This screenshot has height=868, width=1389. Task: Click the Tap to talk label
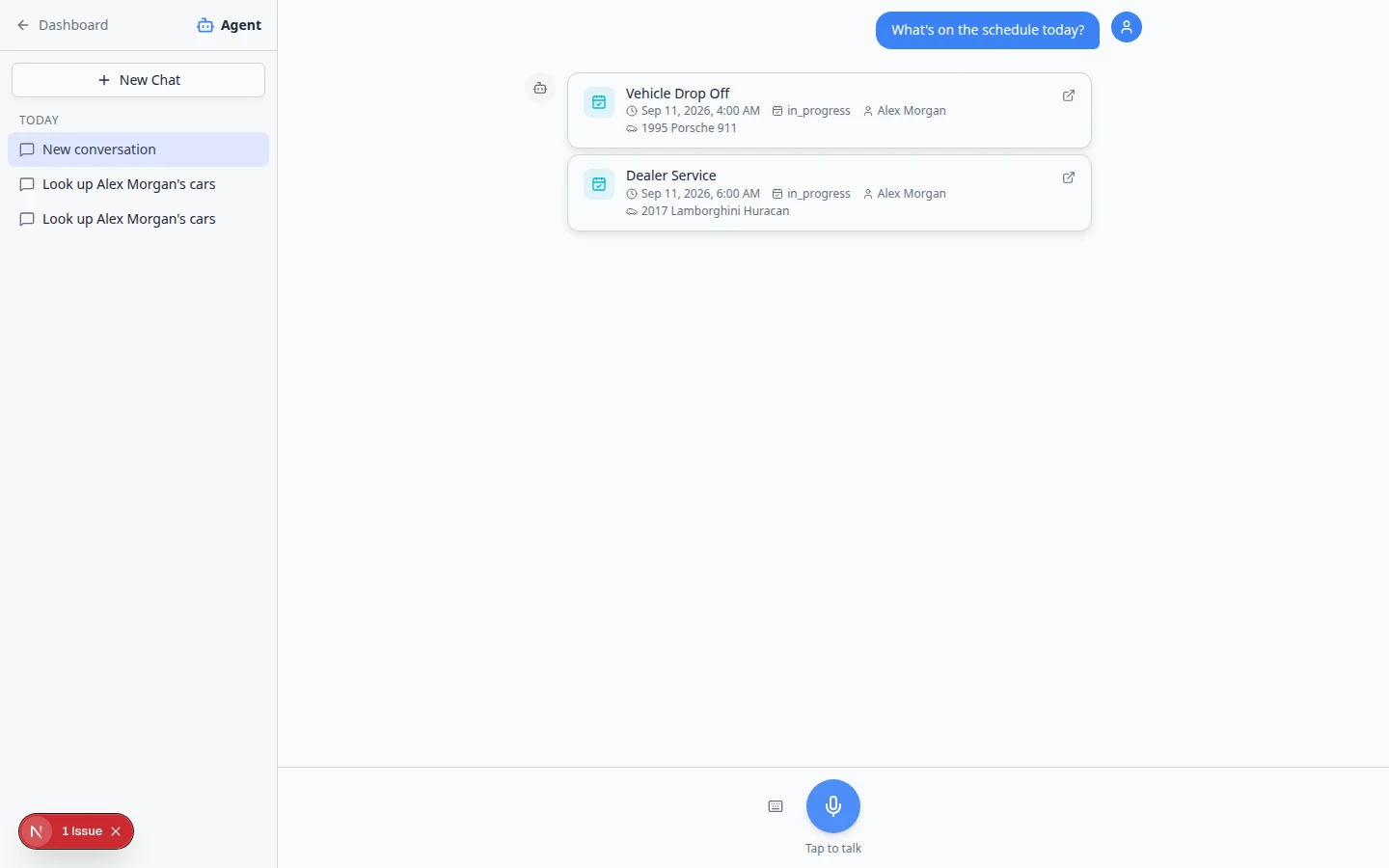(833, 849)
